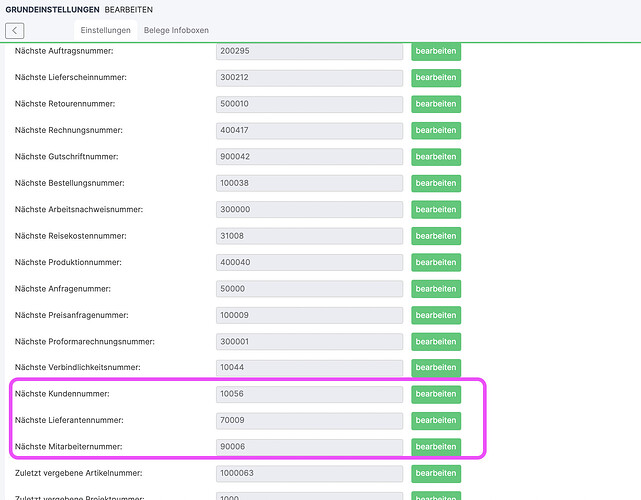Viewport: 641px width, 500px height.
Task: Click the 'Nächste Rechnungsnummer:' label
Action: 69,130
